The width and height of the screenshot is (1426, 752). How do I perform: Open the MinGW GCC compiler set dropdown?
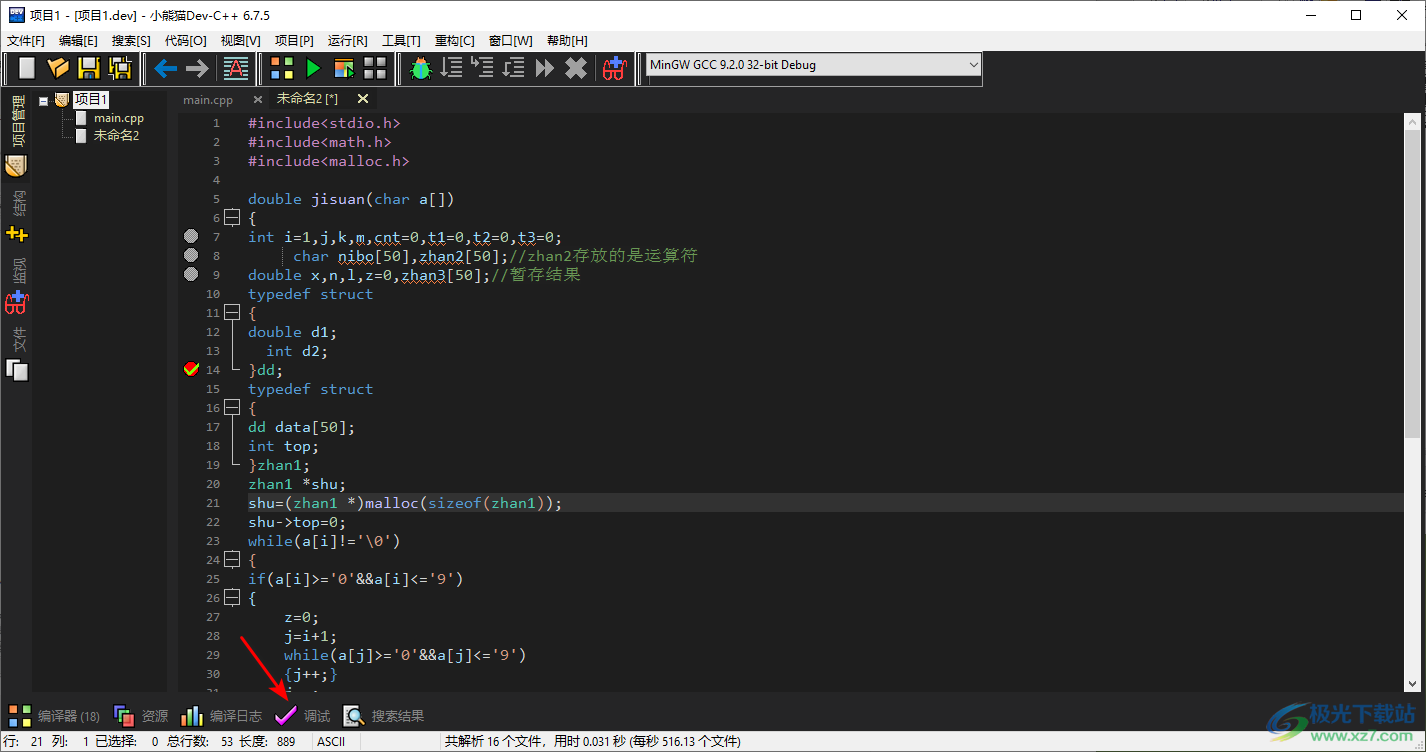814,65
